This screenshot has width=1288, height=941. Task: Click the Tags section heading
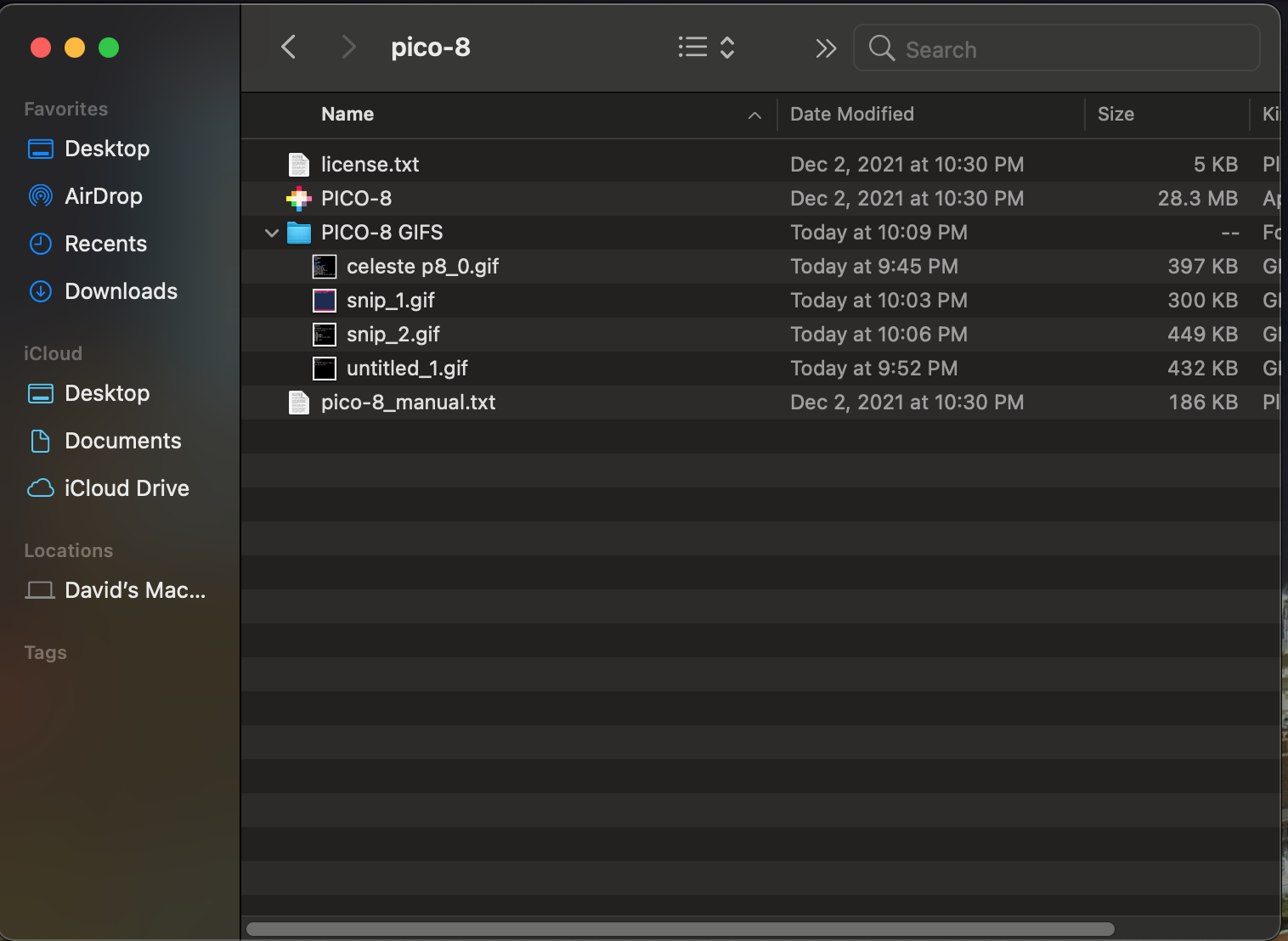[x=45, y=652]
